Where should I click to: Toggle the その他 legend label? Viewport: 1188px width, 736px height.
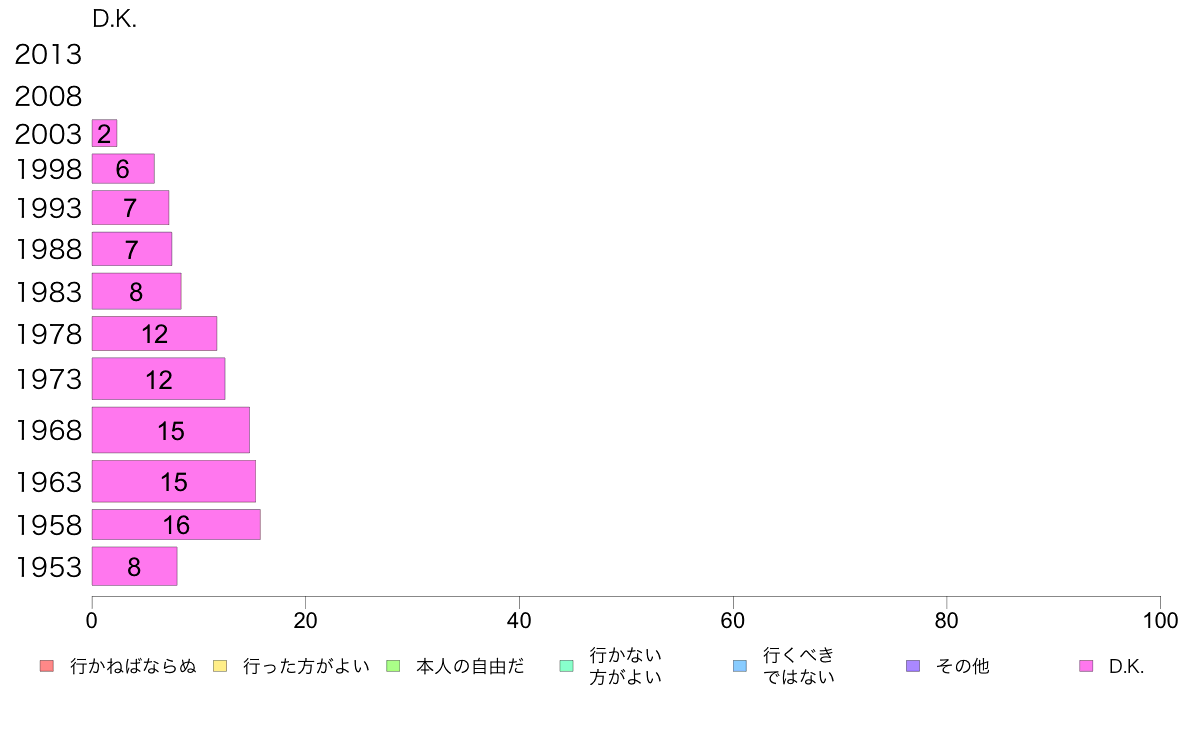962,666
